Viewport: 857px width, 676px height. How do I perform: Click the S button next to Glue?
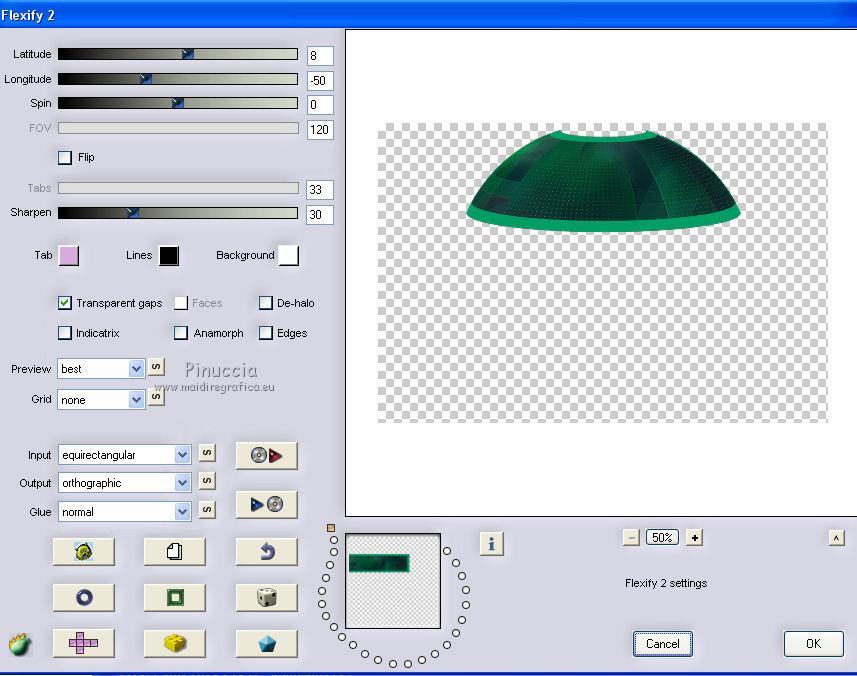(207, 509)
